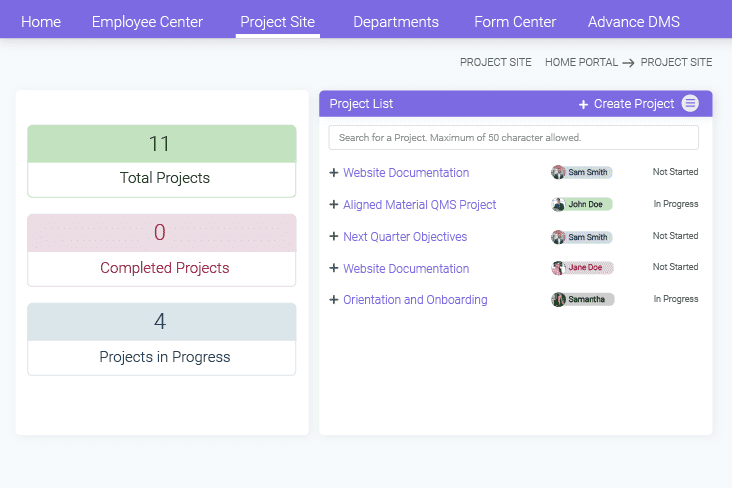Expand the Orientation and Onboarding row

pos(334,300)
